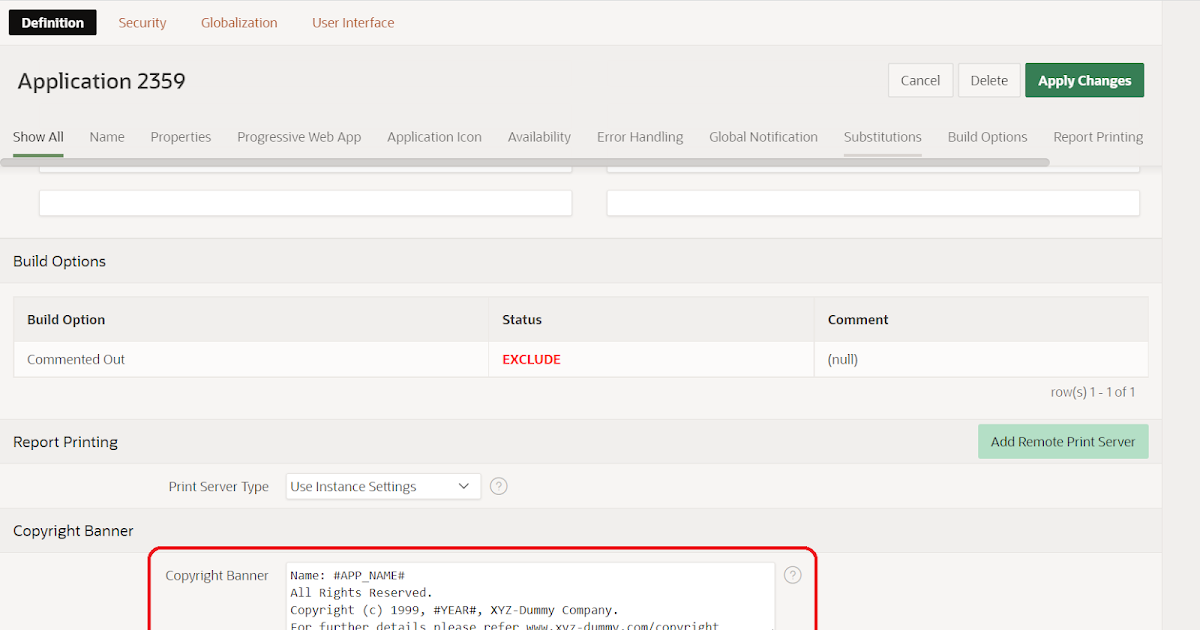Select the Progressive Web App subtab

point(299,137)
